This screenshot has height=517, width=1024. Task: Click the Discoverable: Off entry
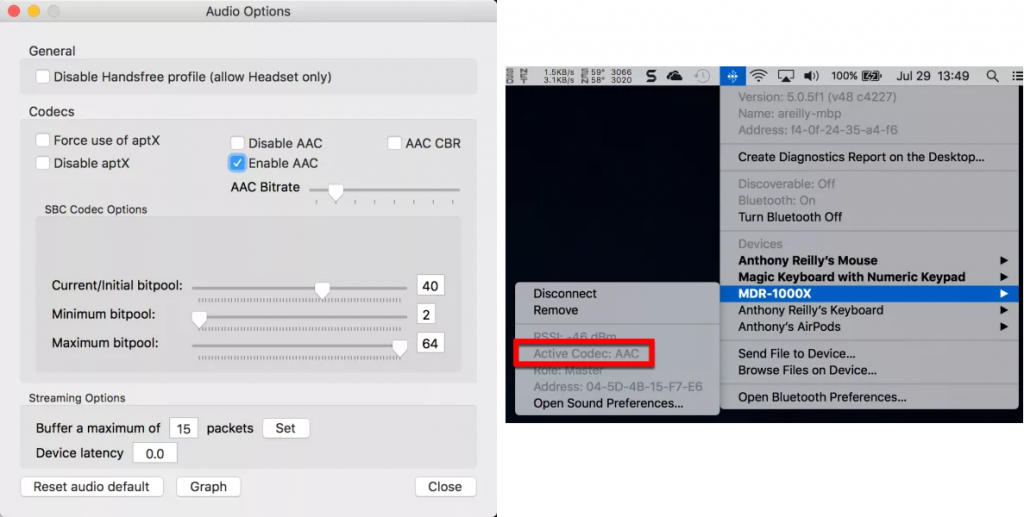coord(786,184)
